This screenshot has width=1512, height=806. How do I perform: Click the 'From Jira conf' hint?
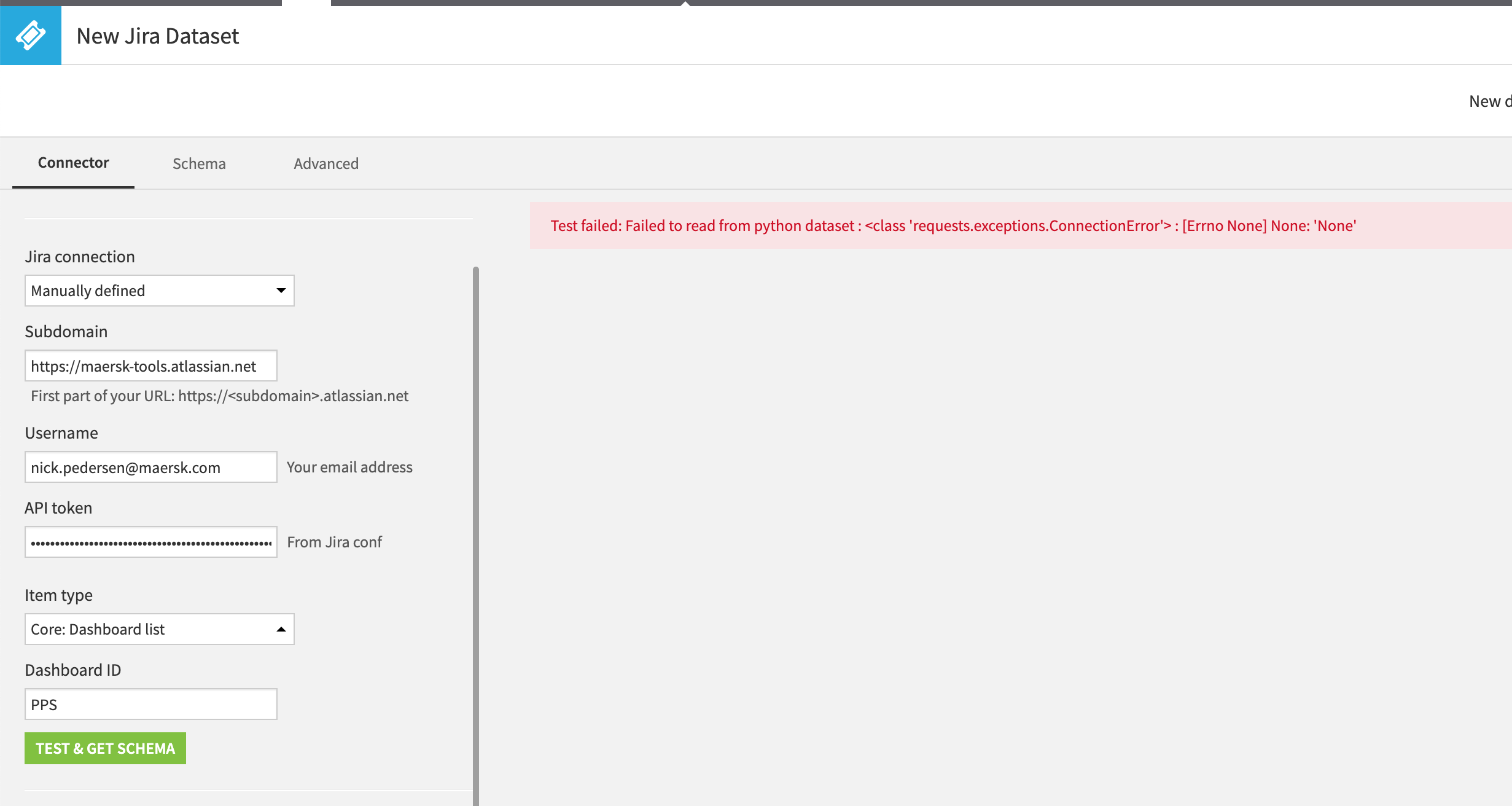click(x=335, y=542)
